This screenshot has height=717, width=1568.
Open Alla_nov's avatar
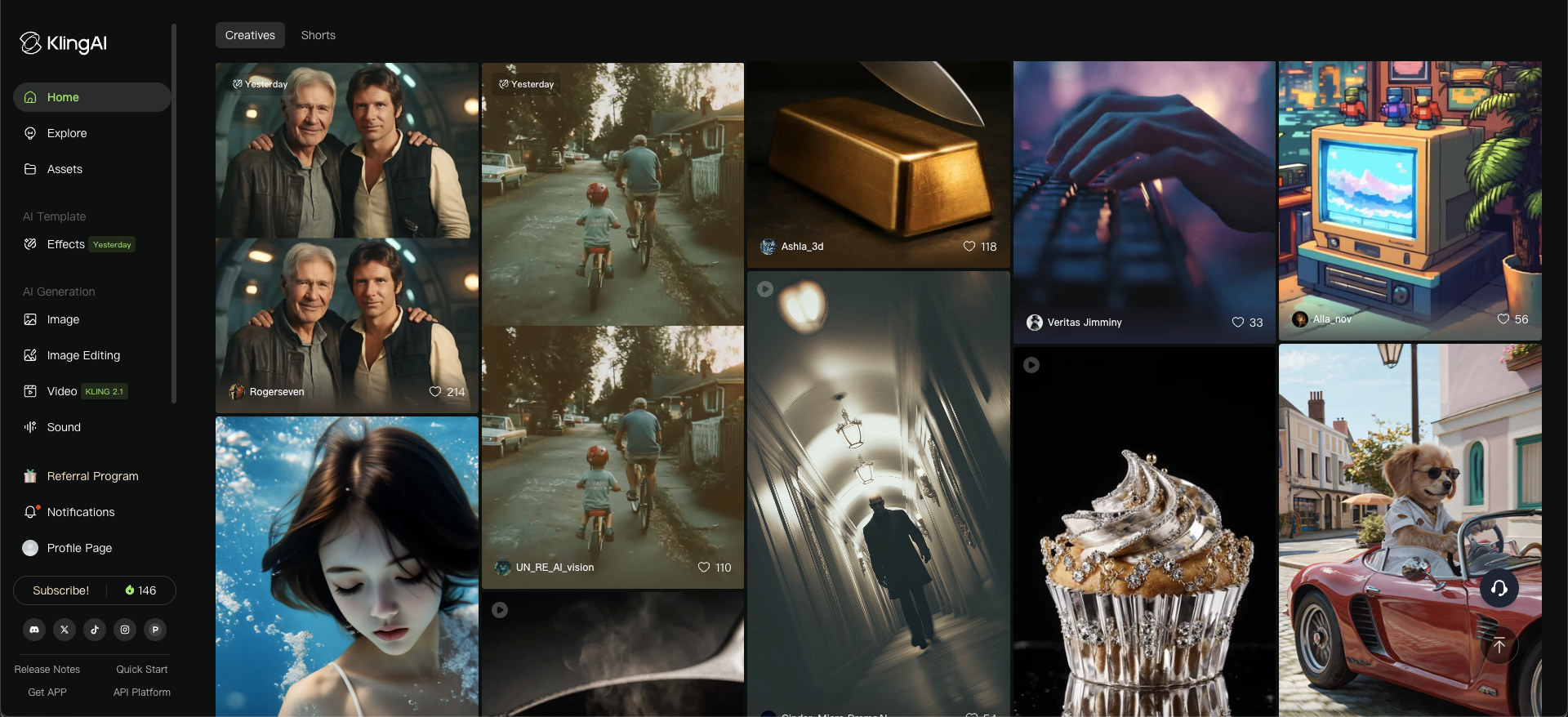coord(1300,319)
